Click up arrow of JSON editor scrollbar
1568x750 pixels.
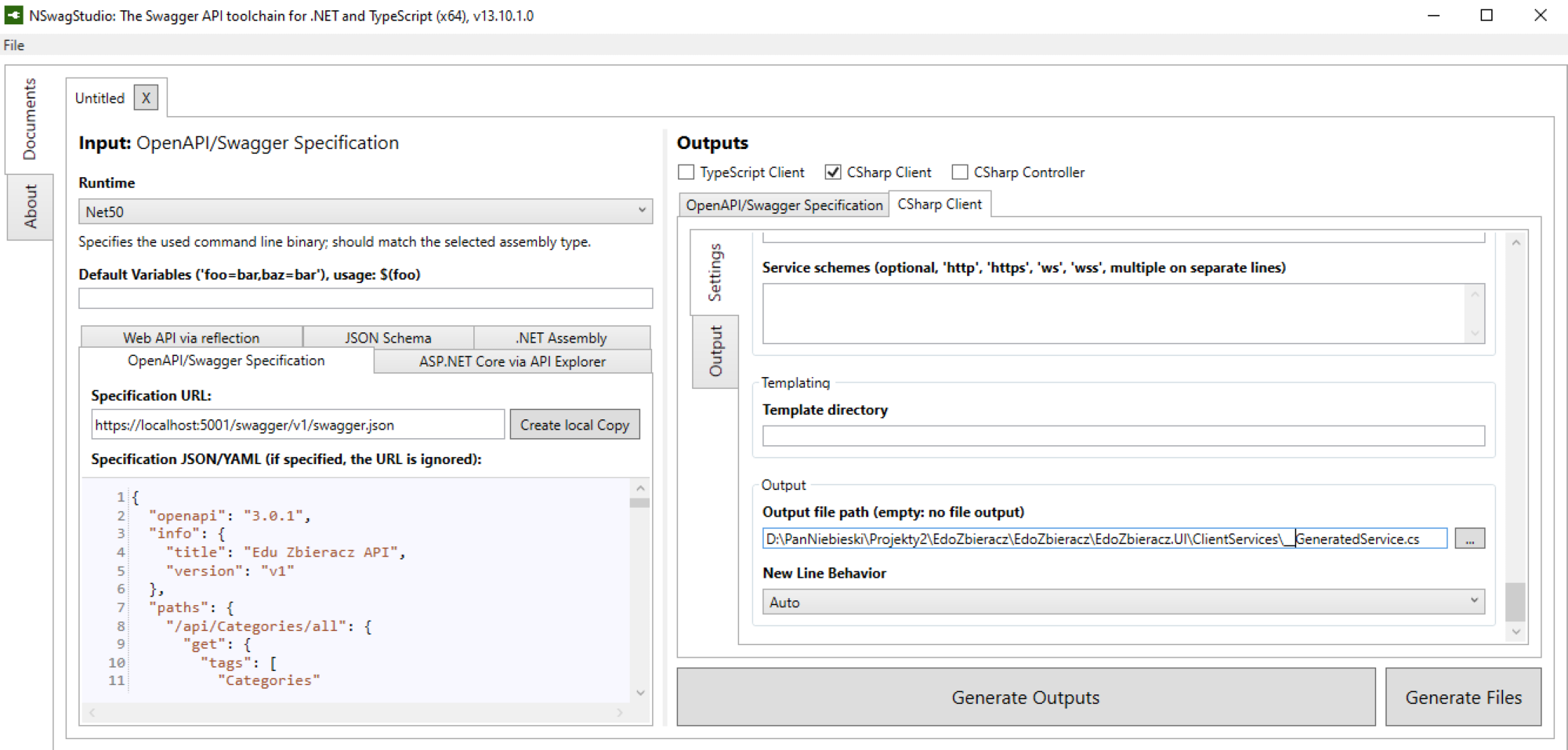click(640, 488)
